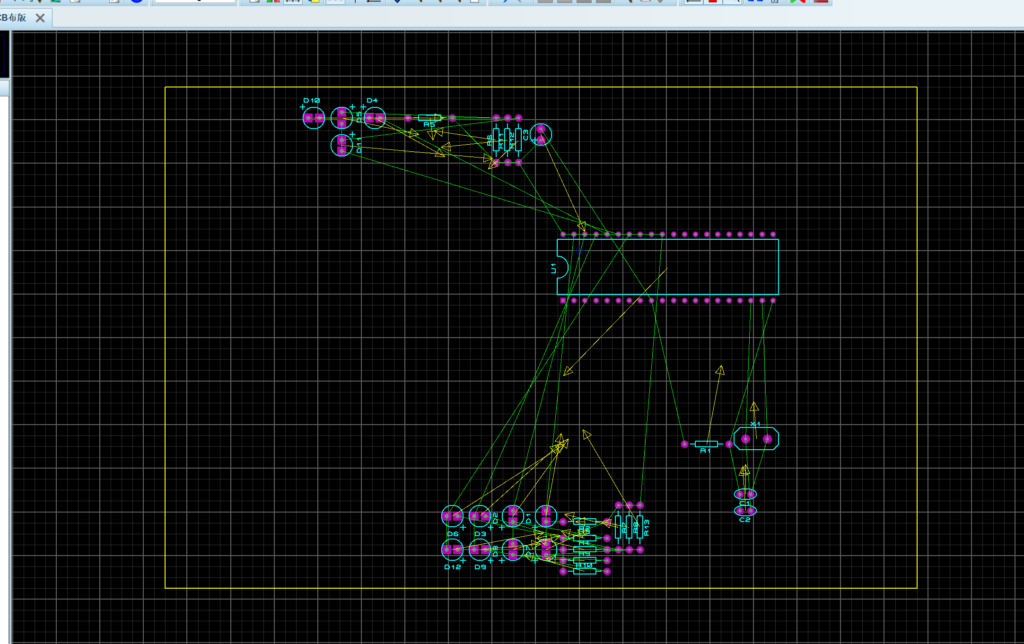
Task: Close the PCB布版 tab
Action: pos(41,18)
